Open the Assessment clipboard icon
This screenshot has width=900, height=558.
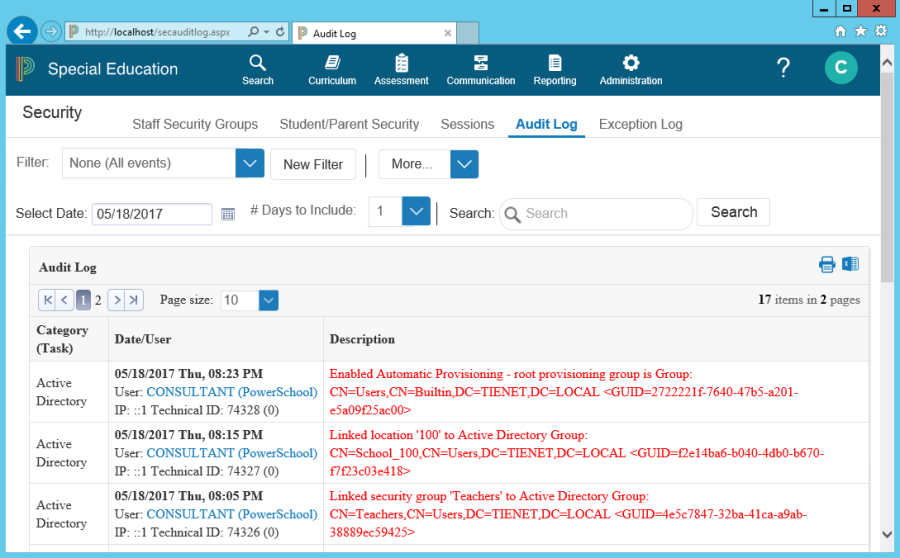click(401, 63)
